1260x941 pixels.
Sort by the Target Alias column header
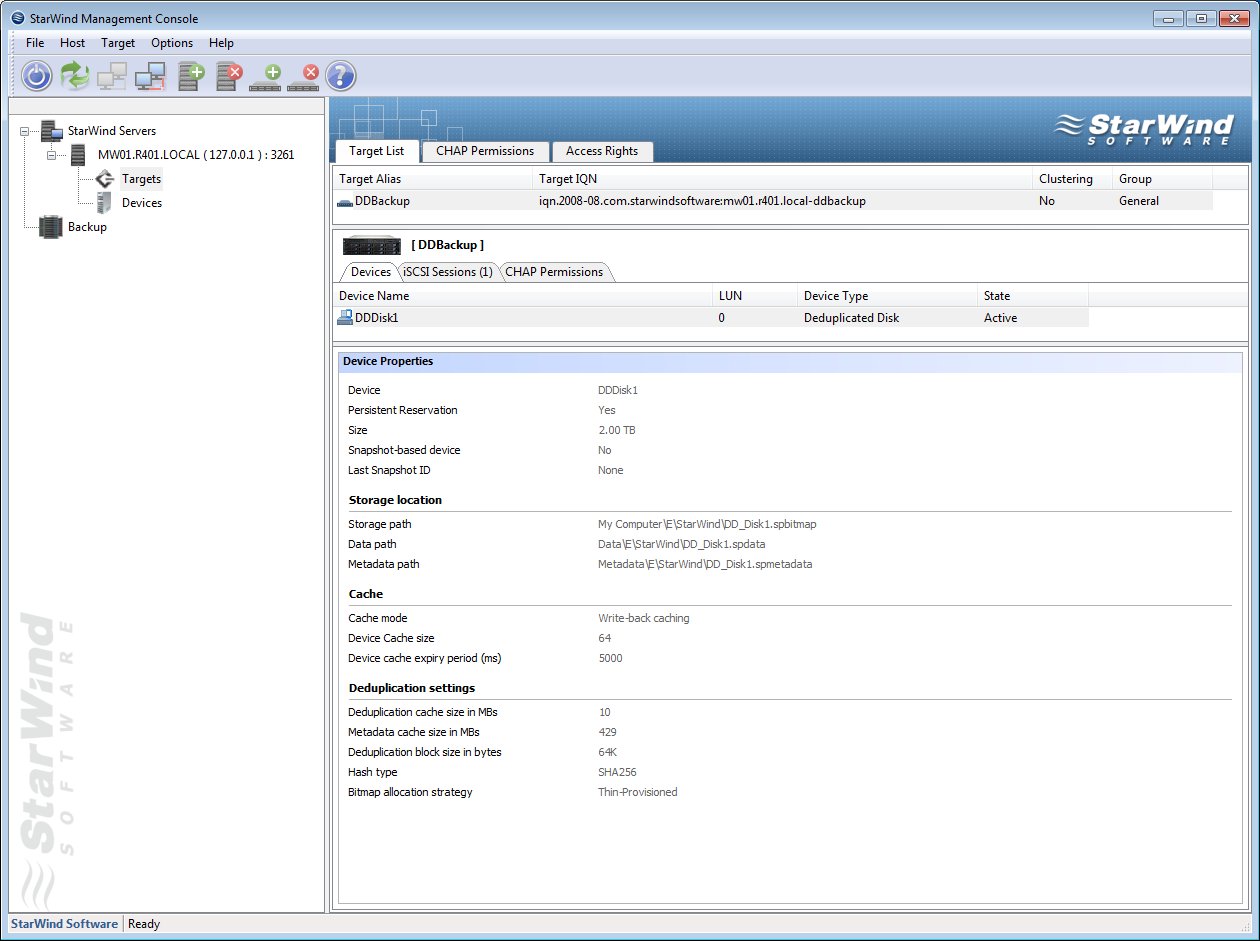432,179
